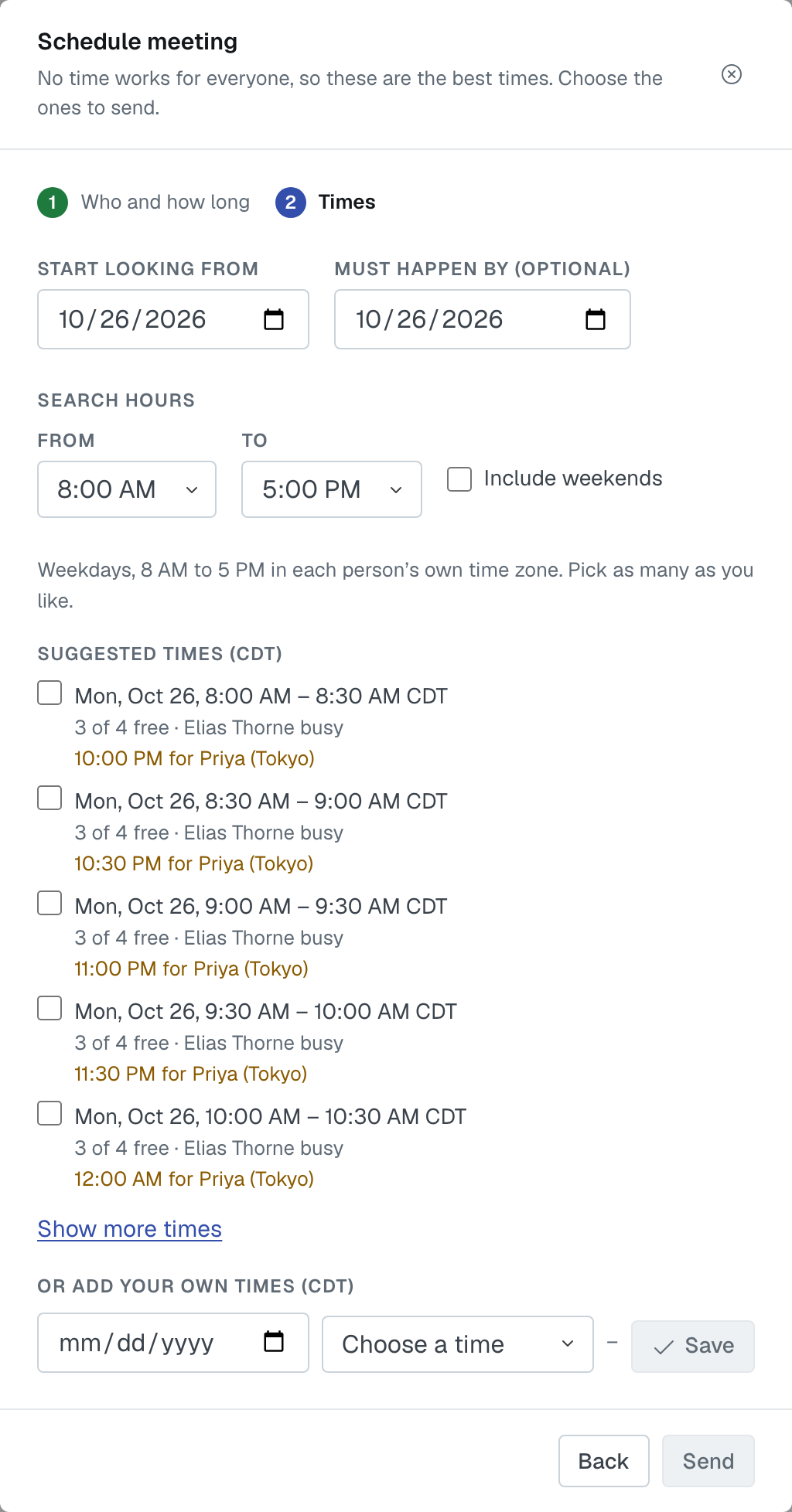Select the Times step label
The image size is (792, 1512).
346,203
